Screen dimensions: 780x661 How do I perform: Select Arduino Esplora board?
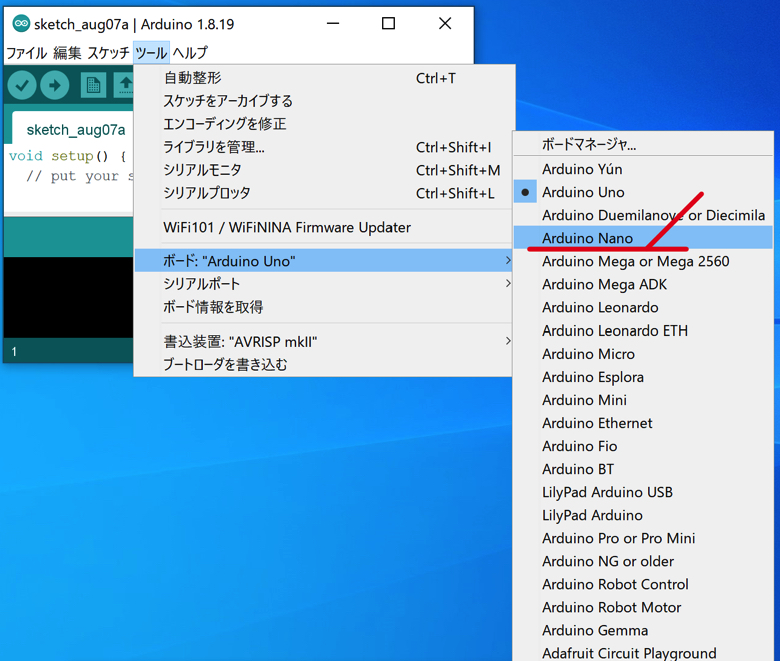click(x=643, y=377)
